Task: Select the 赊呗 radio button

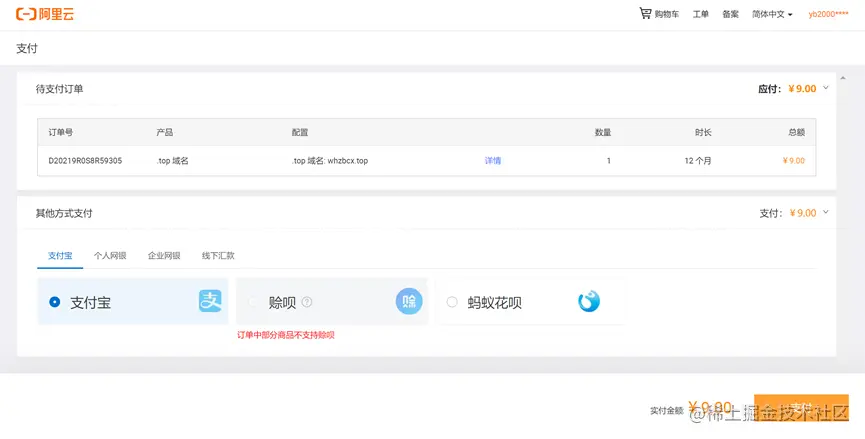Action: [253, 302]
